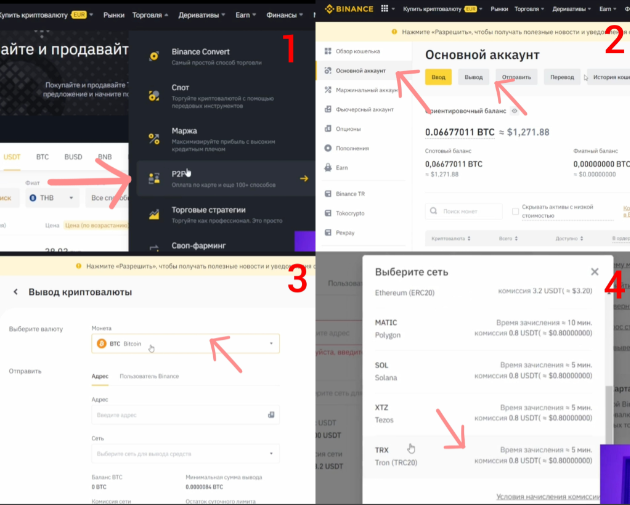Close the Выберите сеть dialog
Image resolution: width=630 pixels, height=505 pixels.
[x=595, y=272]
